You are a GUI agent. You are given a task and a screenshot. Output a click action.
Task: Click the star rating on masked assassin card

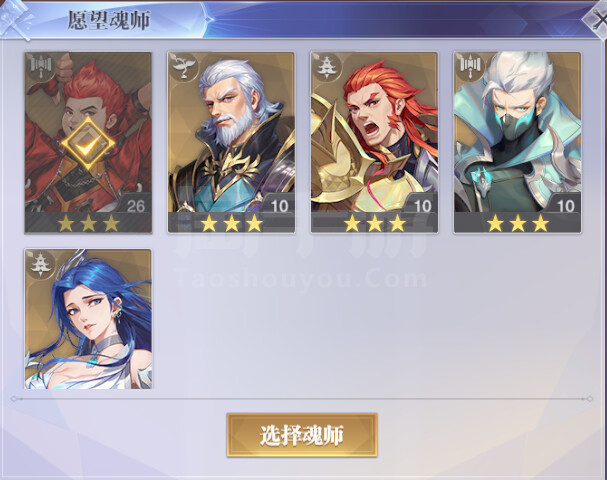pos(518,223)
